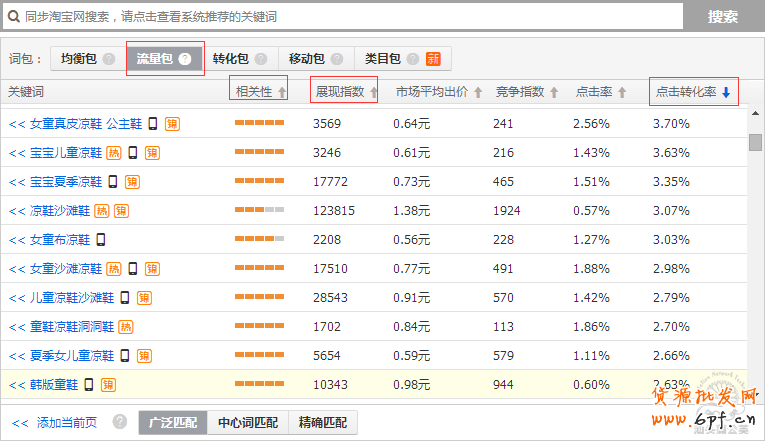Viewport: 766px width, 441px height.
Task: Click the orange 新 badge on 类目包
Action: coord(433,59)
